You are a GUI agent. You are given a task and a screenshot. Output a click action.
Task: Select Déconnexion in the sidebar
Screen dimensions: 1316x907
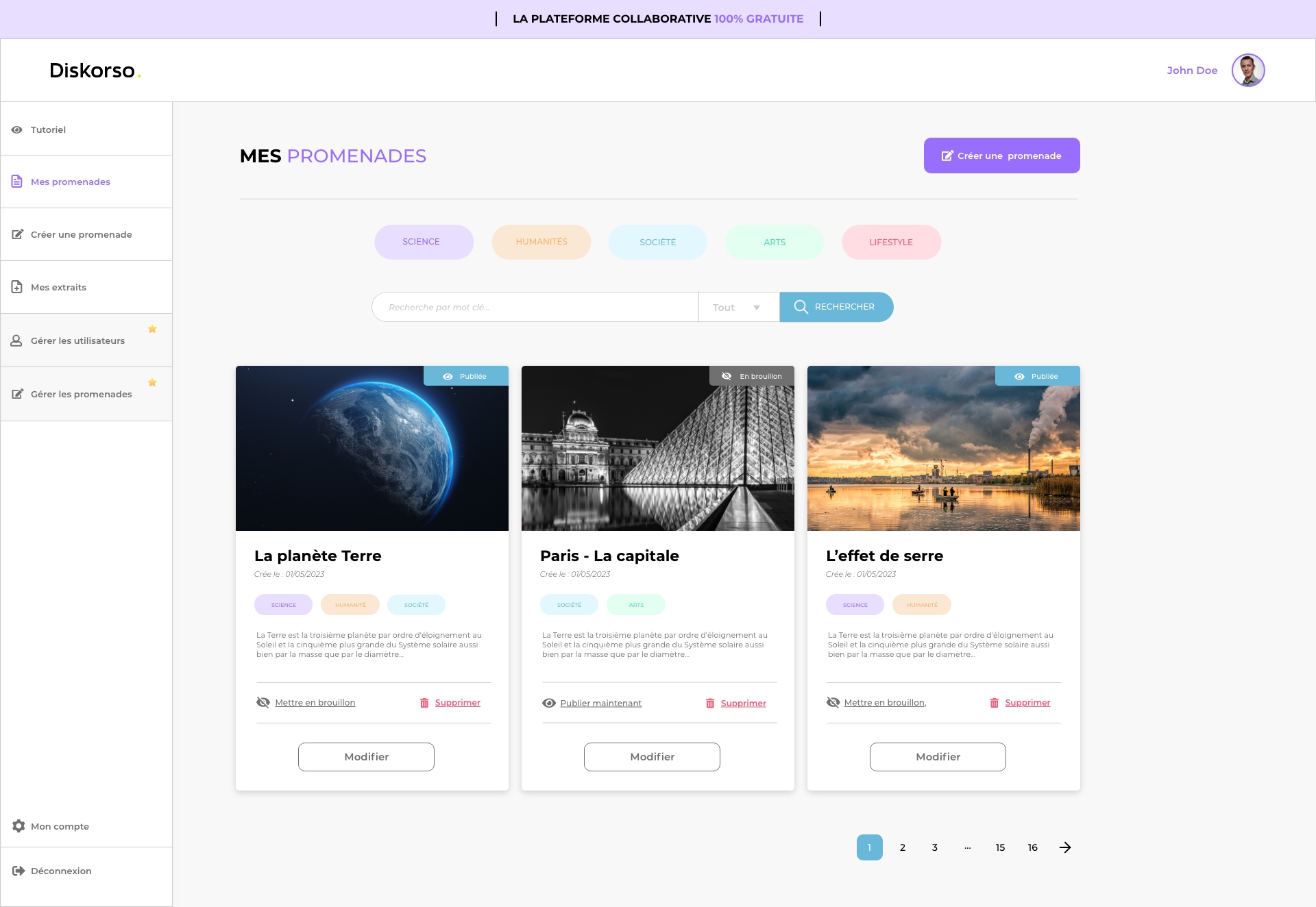click(x=86, y=871)
